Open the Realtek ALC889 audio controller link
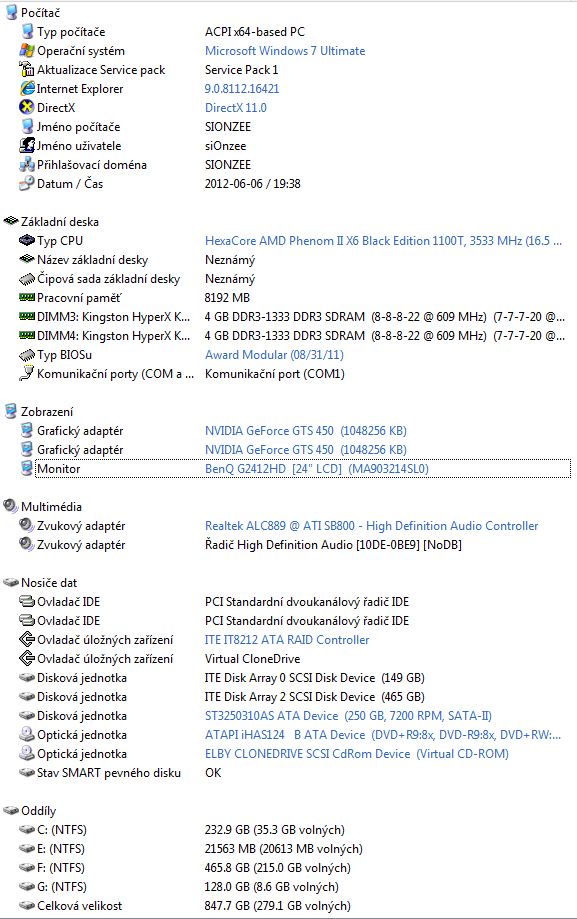 click(x=371, y=526)
